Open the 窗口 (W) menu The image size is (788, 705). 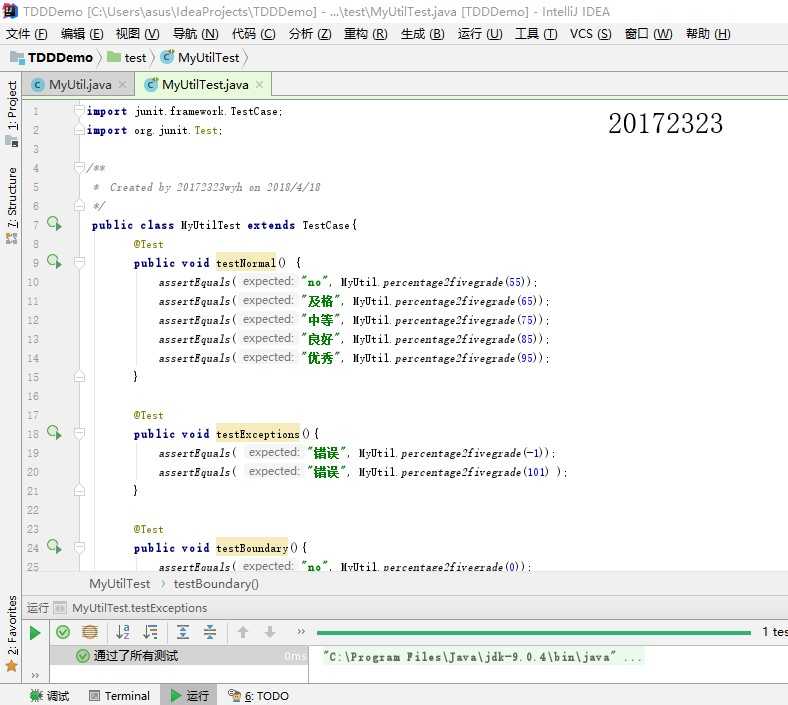(x=648, y=34)
